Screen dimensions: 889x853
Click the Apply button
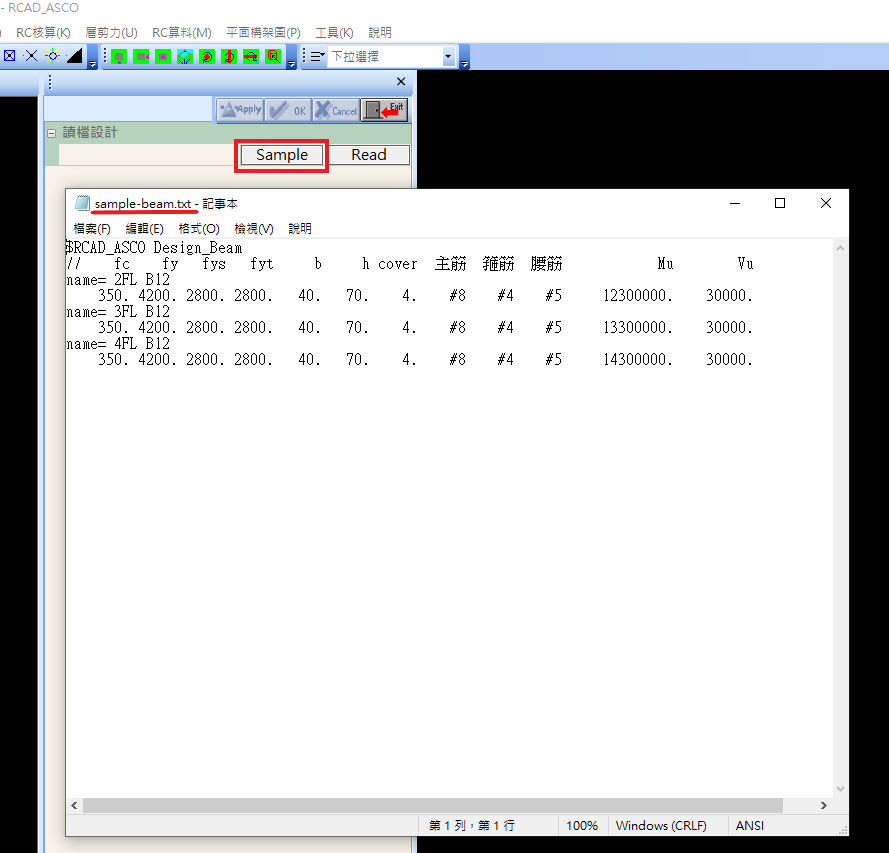click(x=240, y=109)
